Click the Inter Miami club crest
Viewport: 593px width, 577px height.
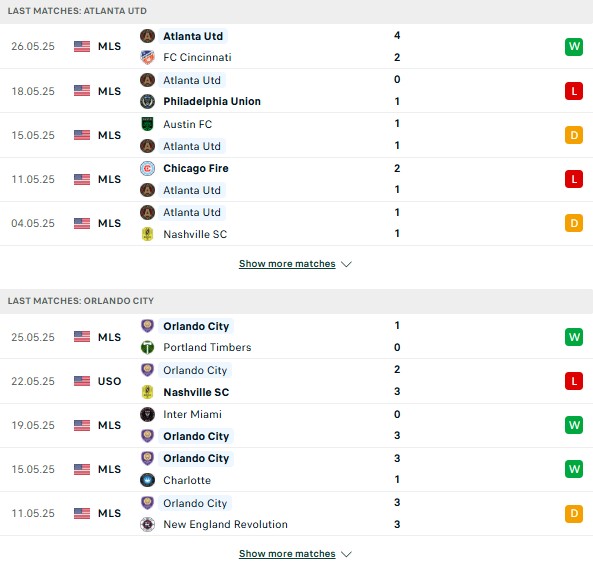147,414
